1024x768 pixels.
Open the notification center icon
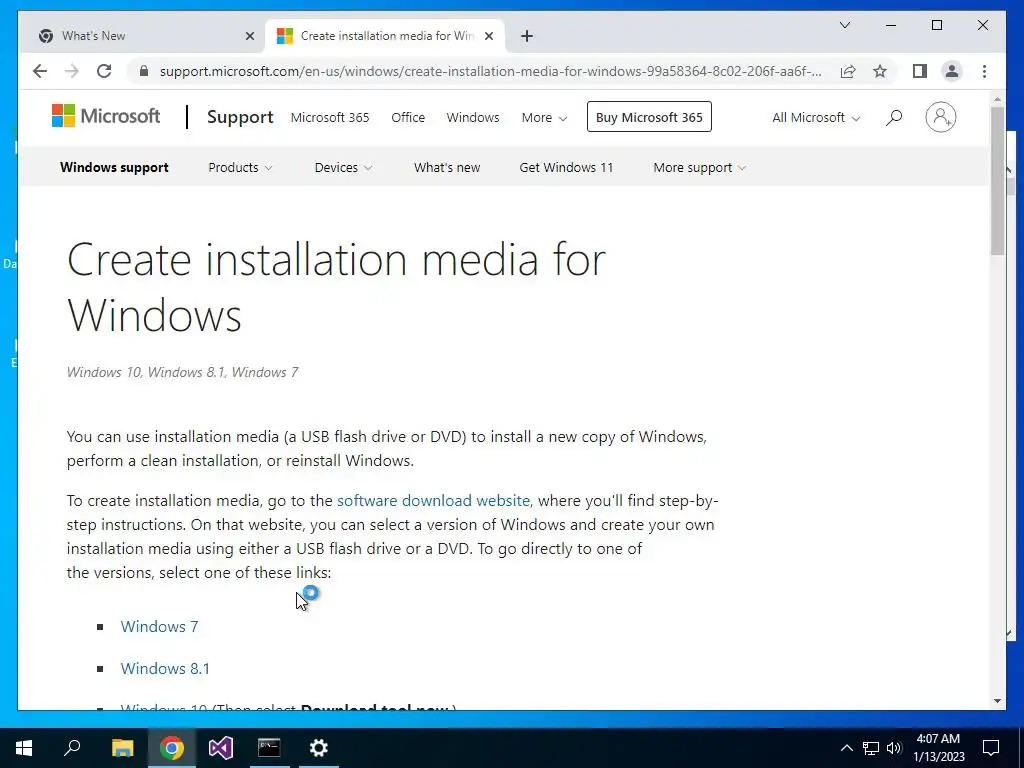point(991,748)
